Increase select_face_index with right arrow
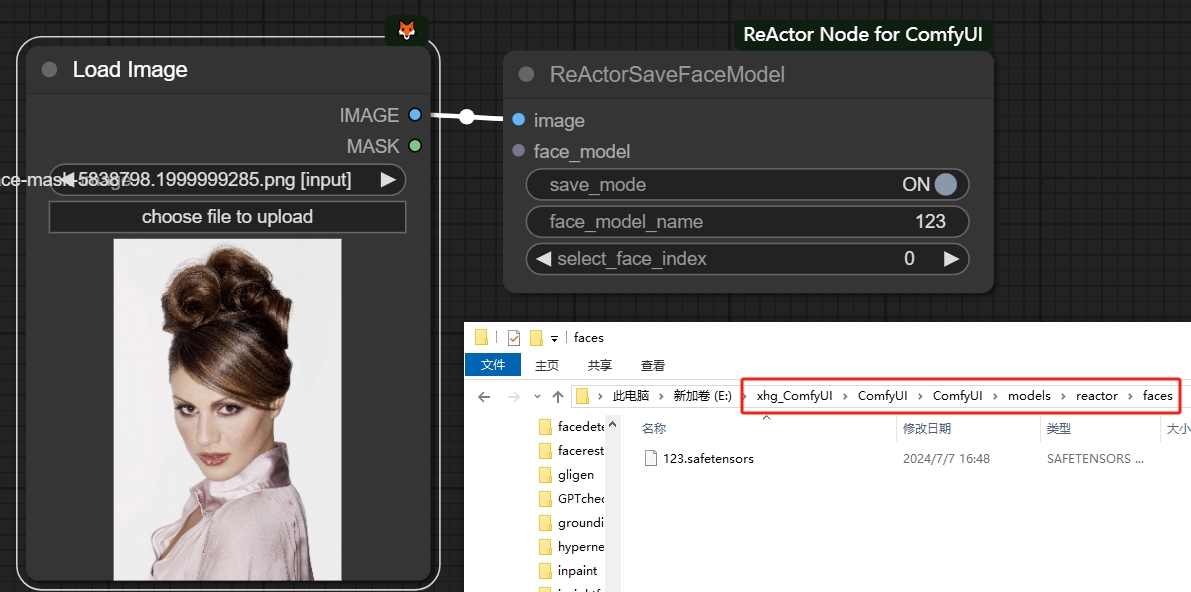 951,259
